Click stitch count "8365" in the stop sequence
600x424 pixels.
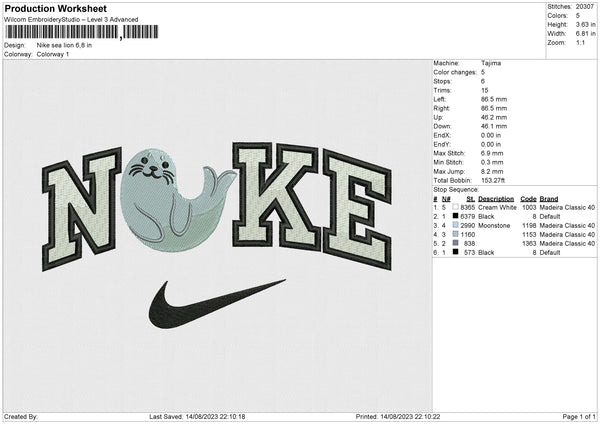click(x=468, y=207)
